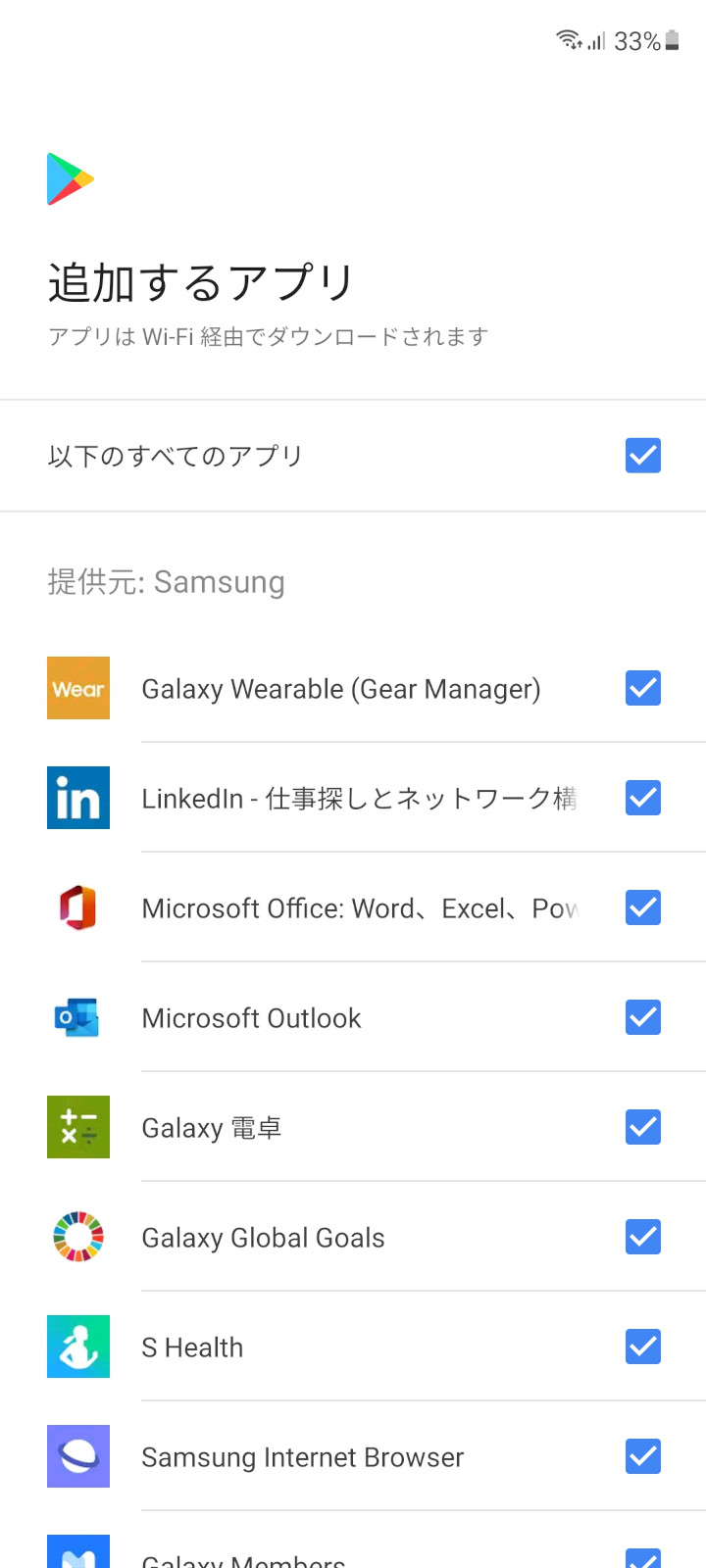Tap the S Health app icon
Image resolution: width=706 pixels, height=1568 pixels.
pyautogui.click(x=78, y=1347)
